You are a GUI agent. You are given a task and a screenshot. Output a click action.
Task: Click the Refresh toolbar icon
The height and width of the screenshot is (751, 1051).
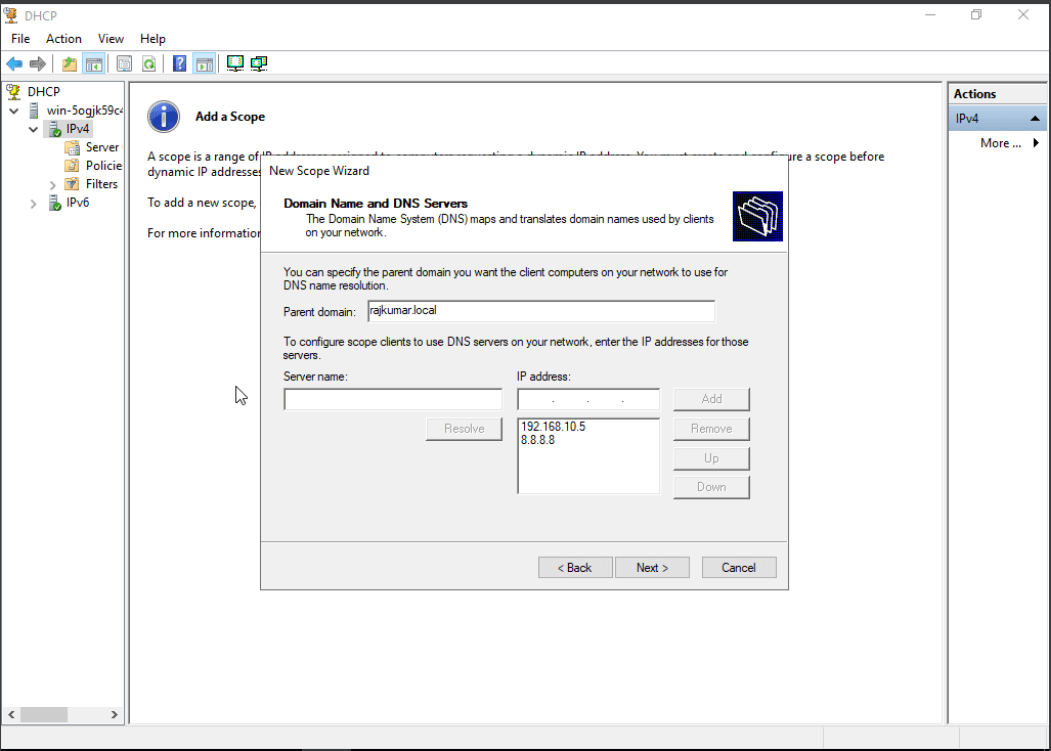click(149, 64)
